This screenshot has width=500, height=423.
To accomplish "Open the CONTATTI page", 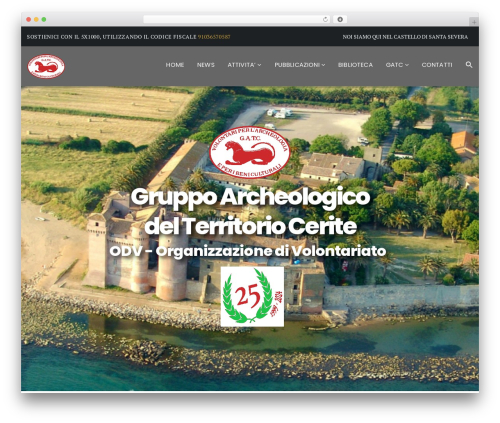I will [x=437, y=65].
